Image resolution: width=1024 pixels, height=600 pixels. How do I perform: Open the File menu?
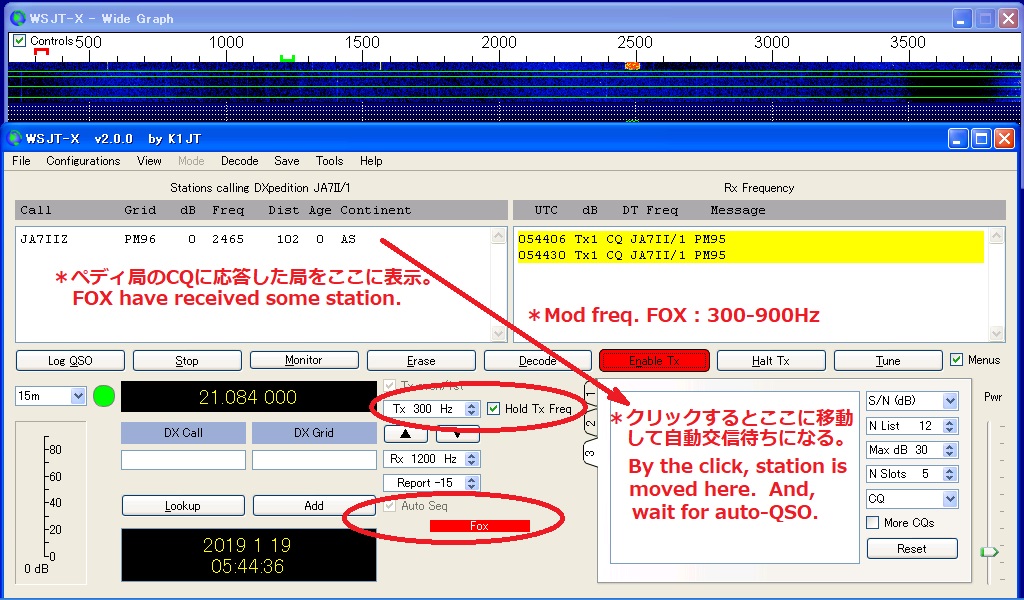(x=22, y=161)
